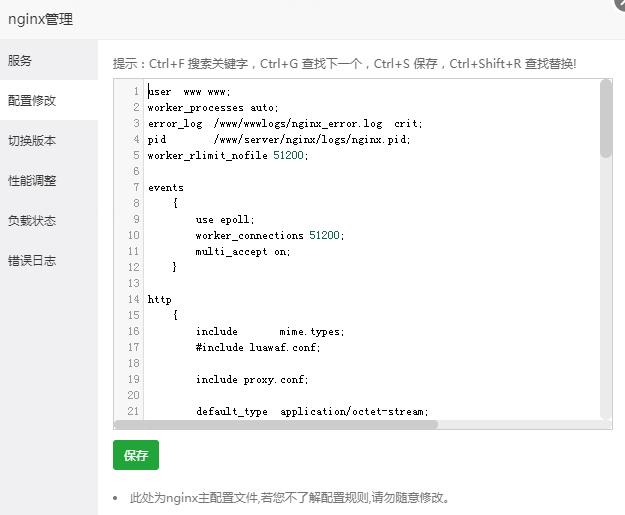Click line number 7 in the gutter
Image resolution: width=625 pixels, height=515 pixels.
(x=136, y=172)
